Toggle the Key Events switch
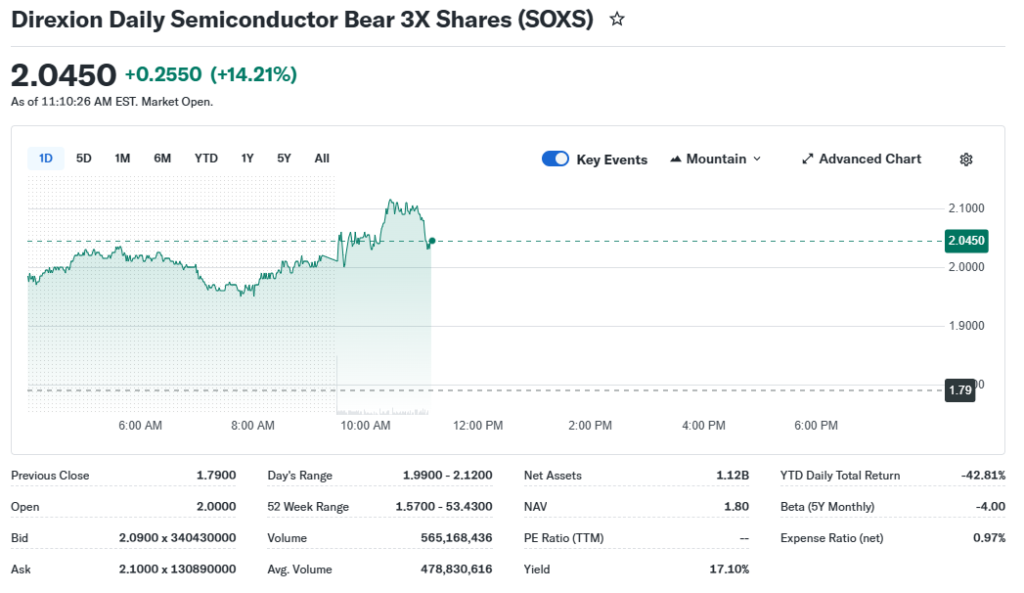 click(x=555, y=159)
